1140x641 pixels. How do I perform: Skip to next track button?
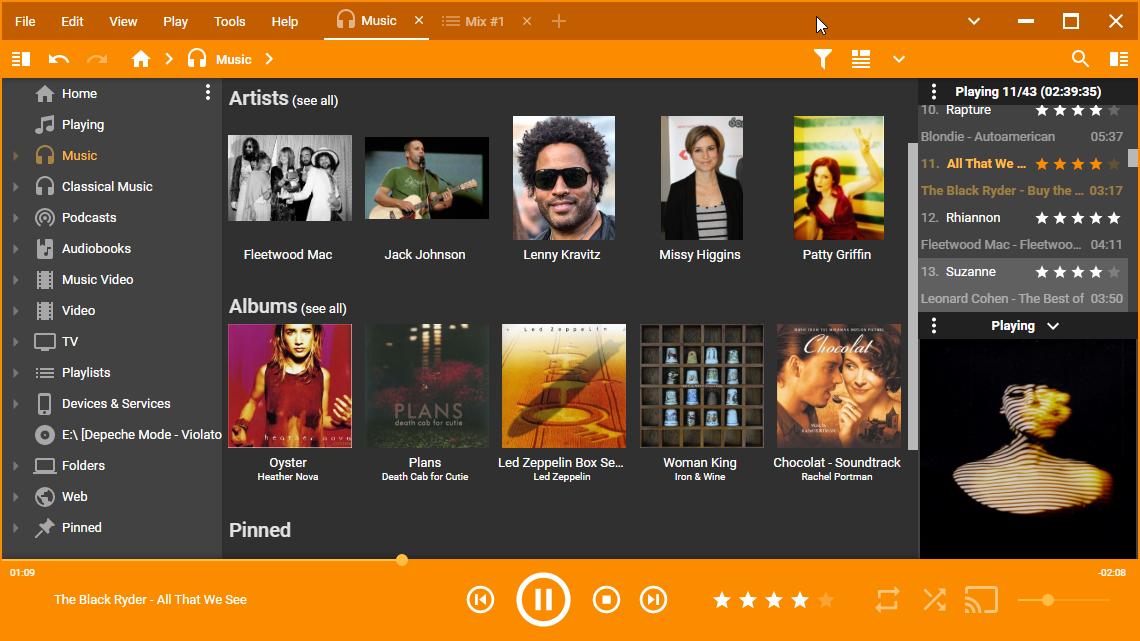[x=653, y=599]
